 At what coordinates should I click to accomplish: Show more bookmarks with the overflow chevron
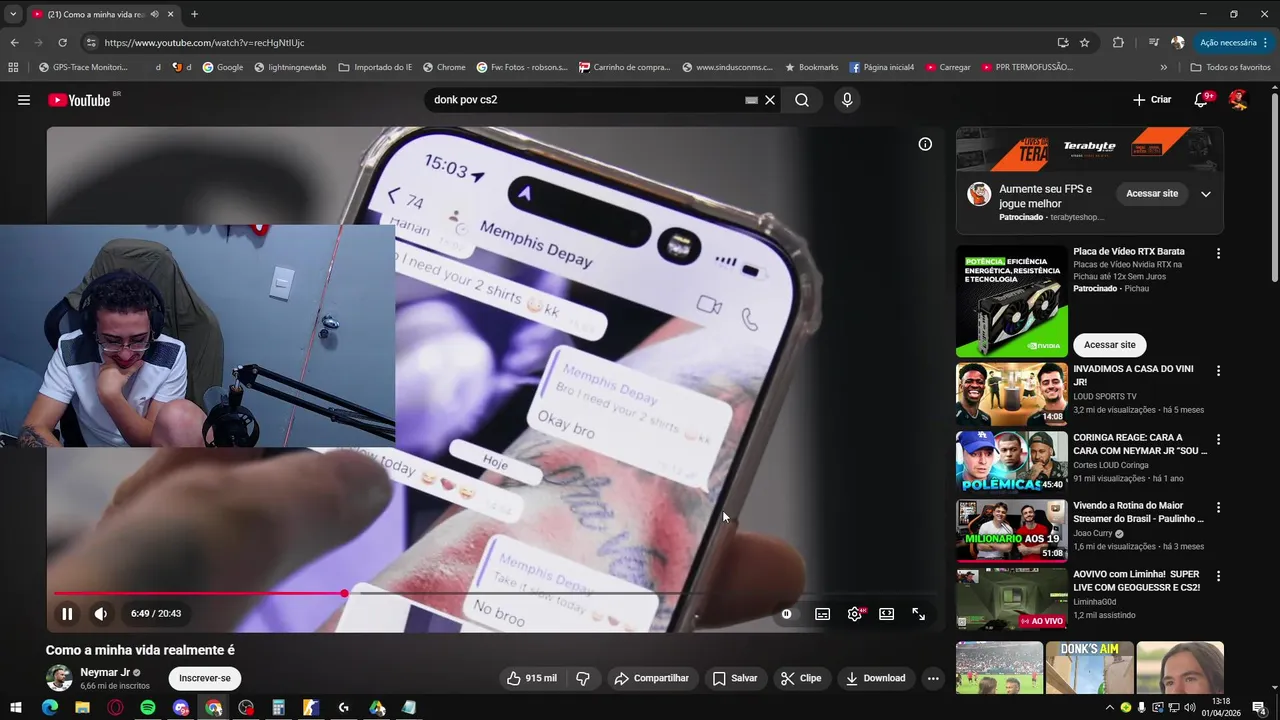[x=1163, y=67]
